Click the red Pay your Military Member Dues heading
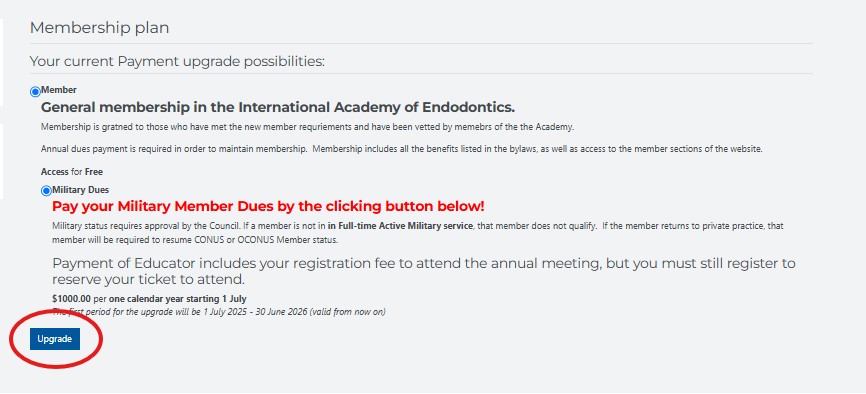The height and width of the screenshot is (394, 866). [268, 207]
